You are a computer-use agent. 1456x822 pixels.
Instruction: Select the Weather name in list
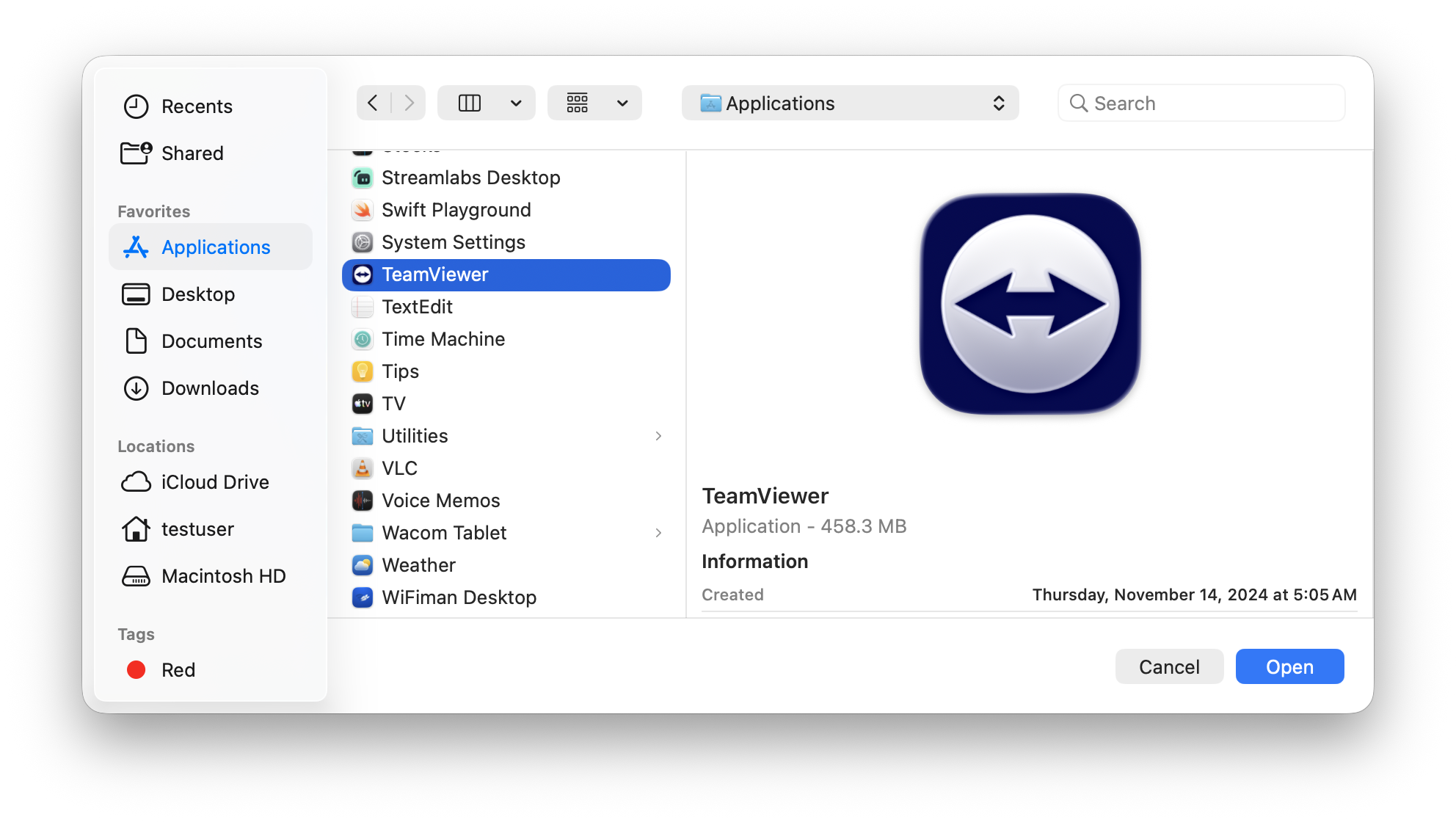[419, 565]
